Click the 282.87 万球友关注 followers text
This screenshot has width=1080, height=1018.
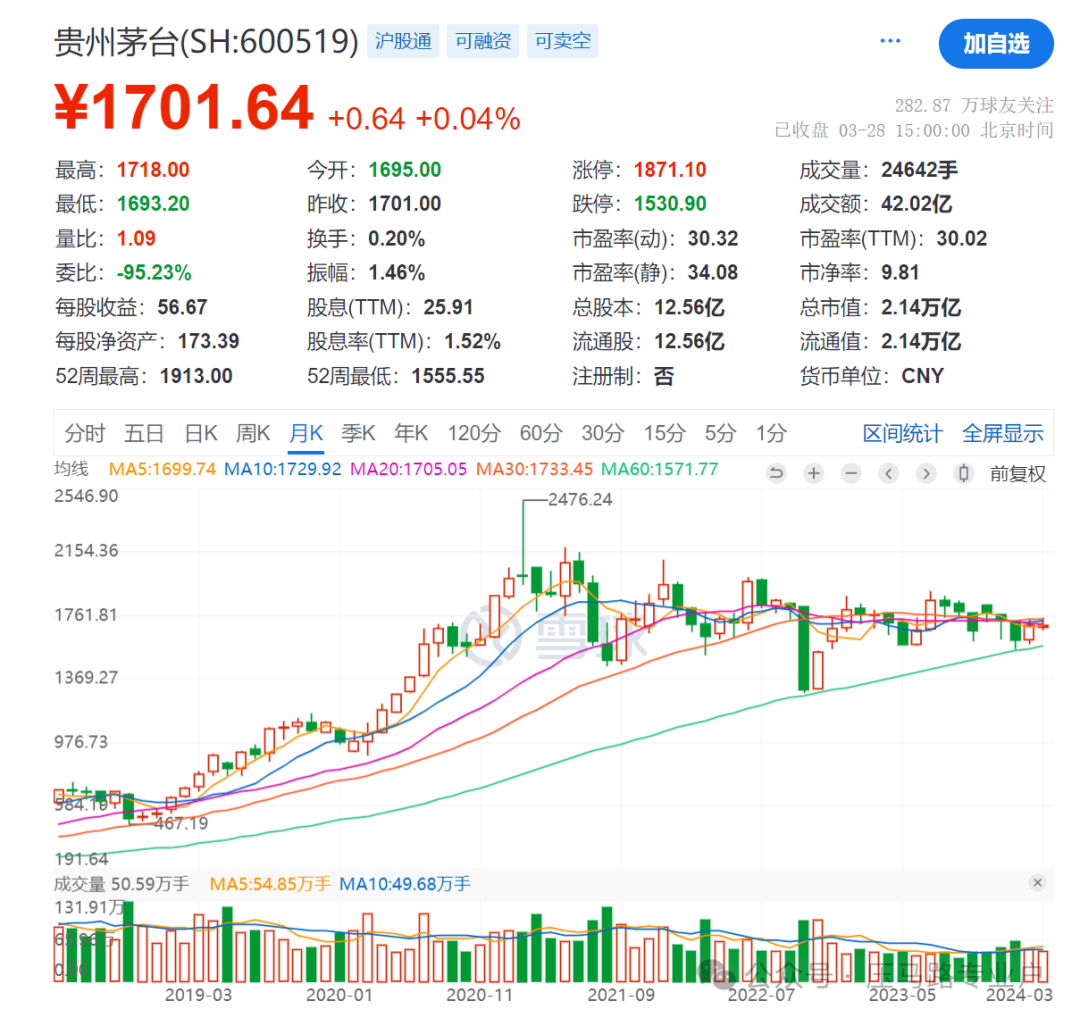974,105
